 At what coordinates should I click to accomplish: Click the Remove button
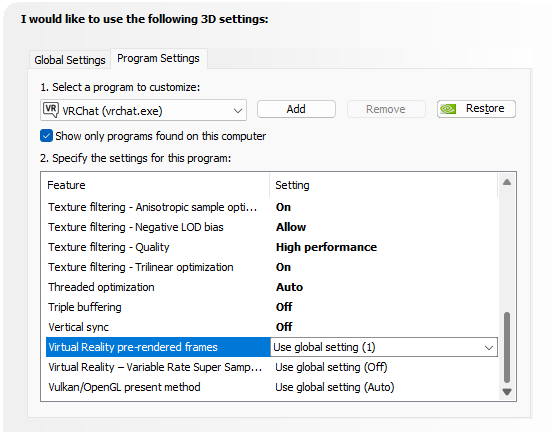tap(386, 109)
